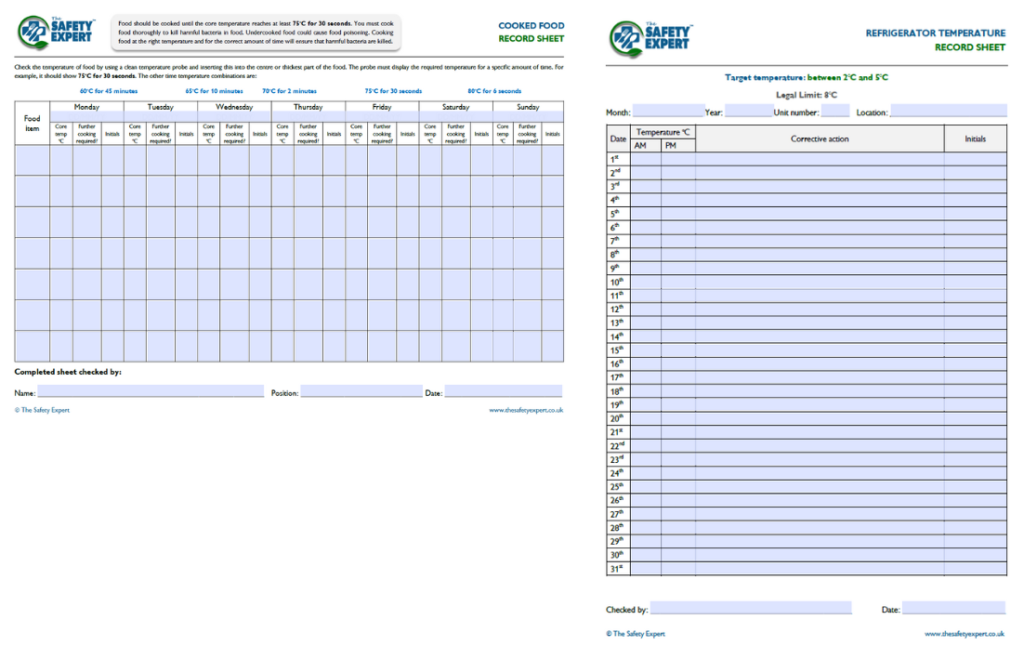The width and height of the screenshot is (1024, 646).
Task: Click the '70°C for 2 minutes' text
Action: pos(289,91)
